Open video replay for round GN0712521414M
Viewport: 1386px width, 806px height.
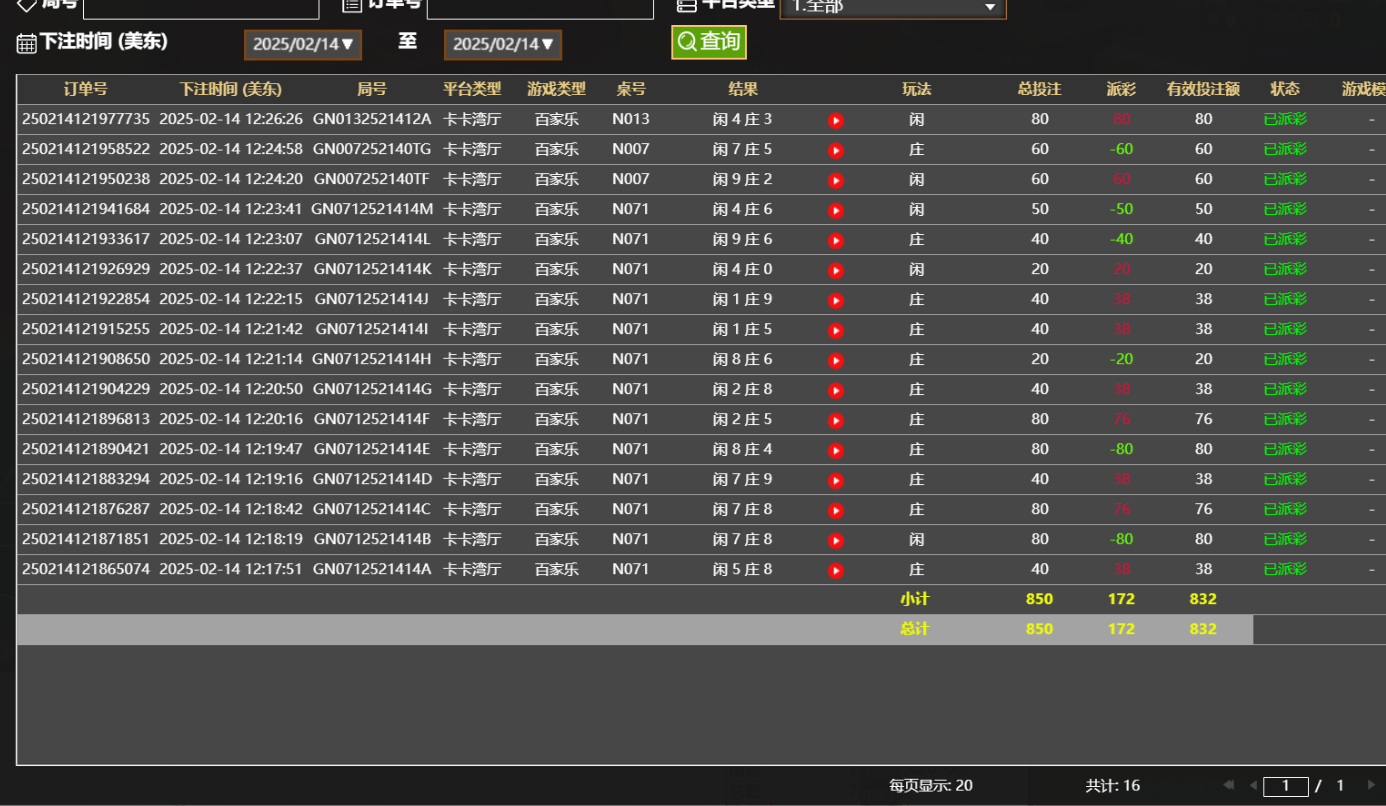836,210
